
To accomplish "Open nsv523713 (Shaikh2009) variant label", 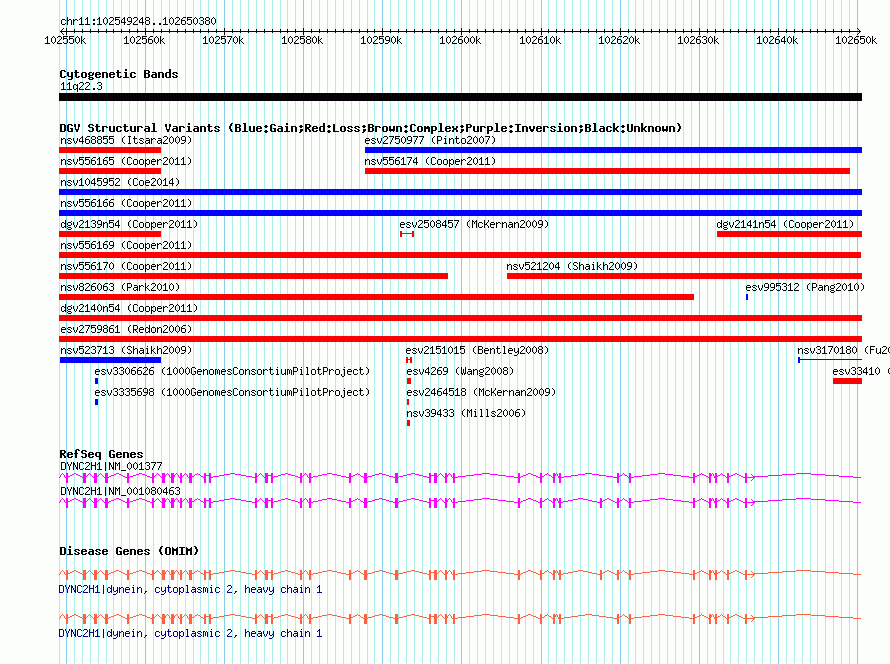I will [126, 350].
